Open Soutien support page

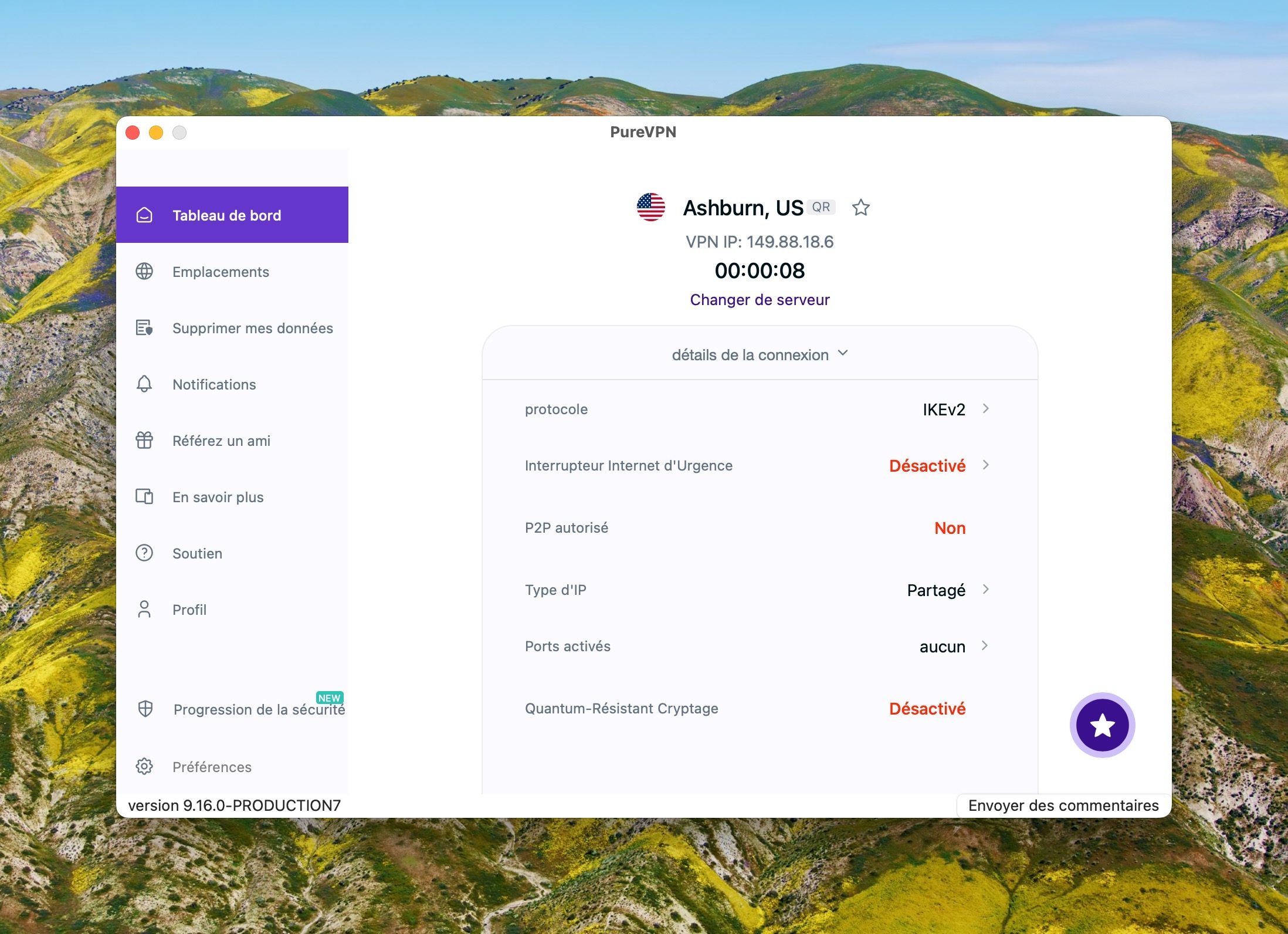[x=232, y=553]
